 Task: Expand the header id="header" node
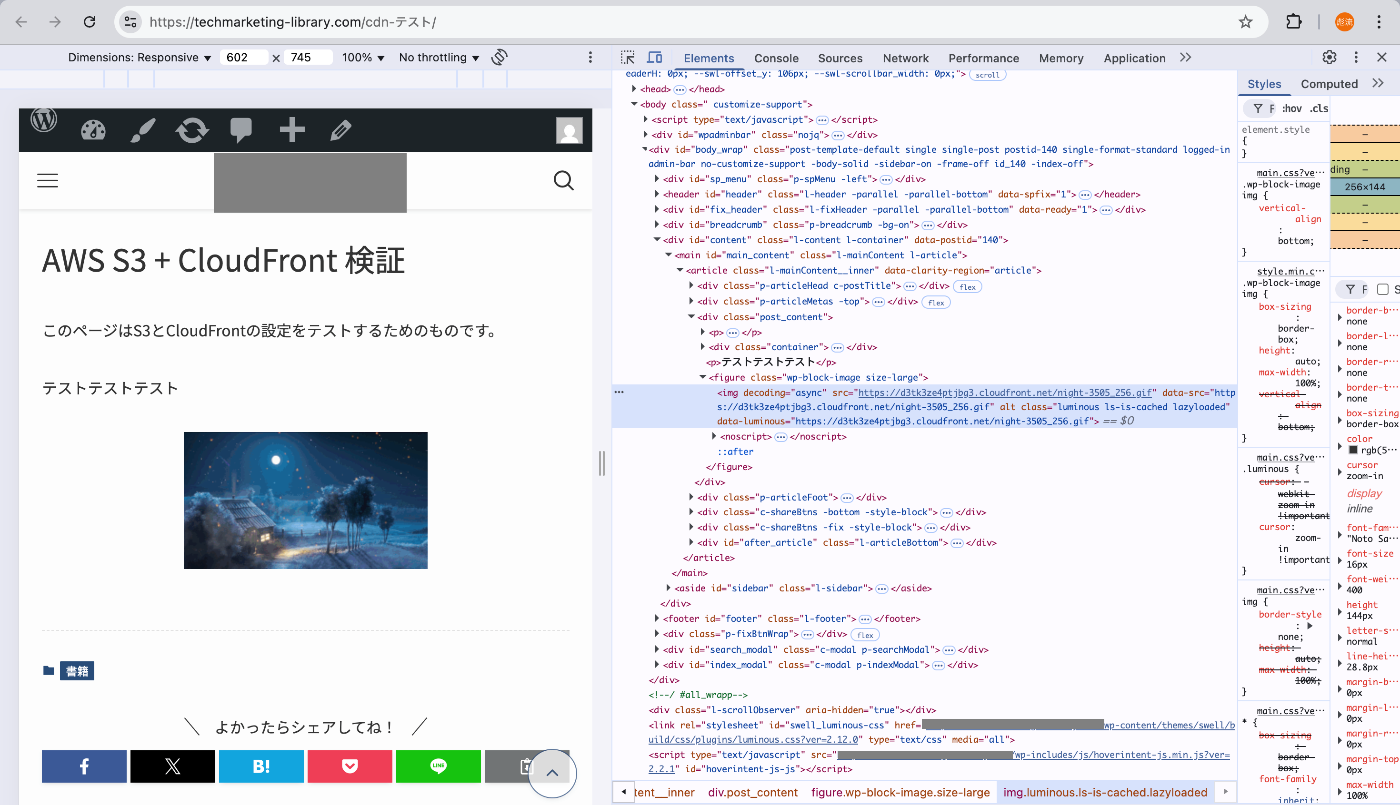[657, 194]
